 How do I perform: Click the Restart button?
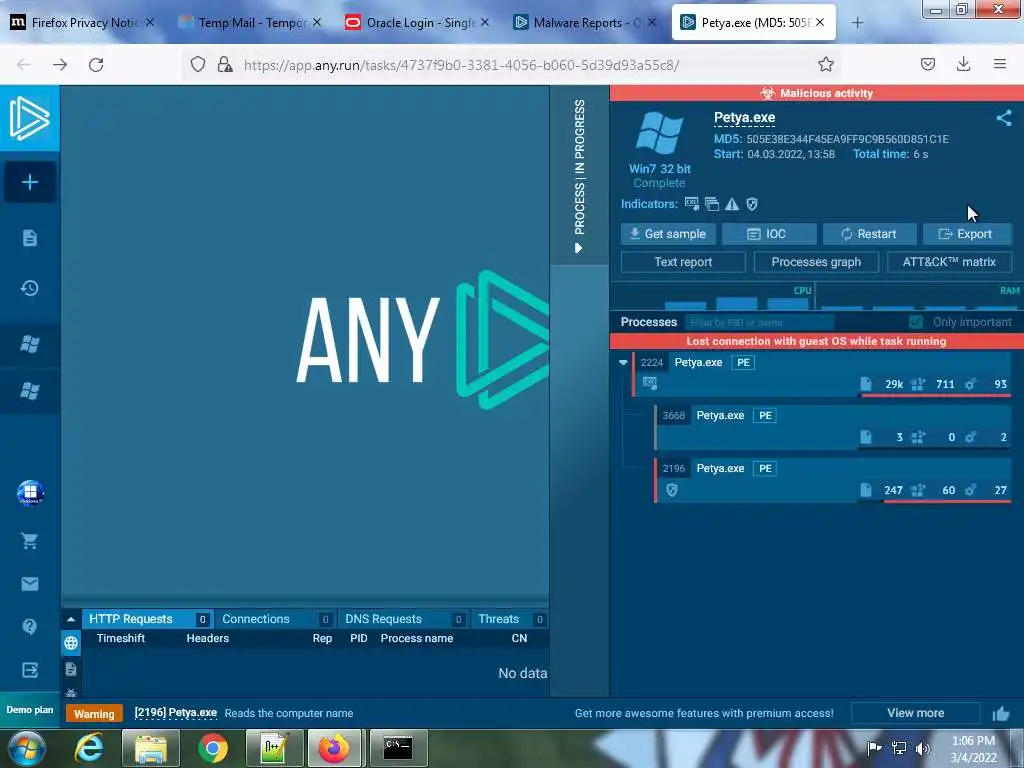click(x=869, y=234)
